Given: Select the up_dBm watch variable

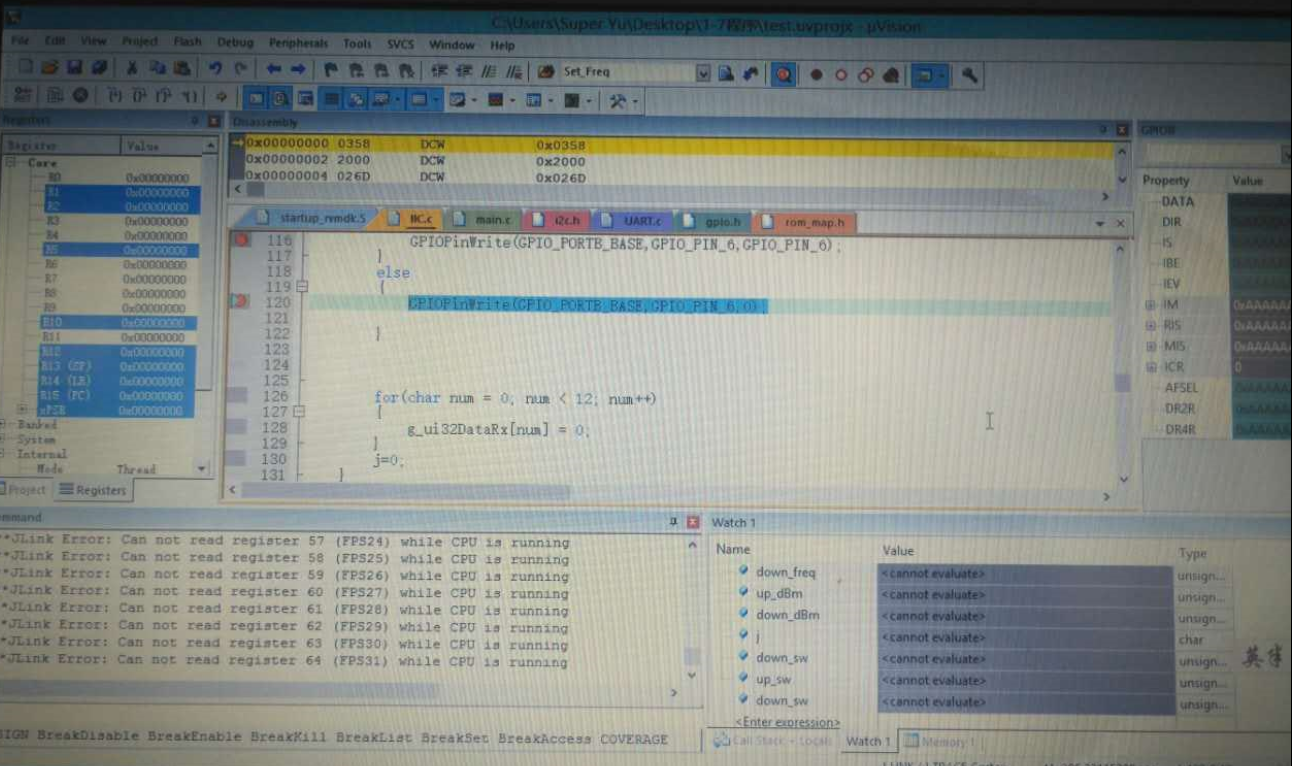Looking at the screenshot, I should click(x=779, y=594).
